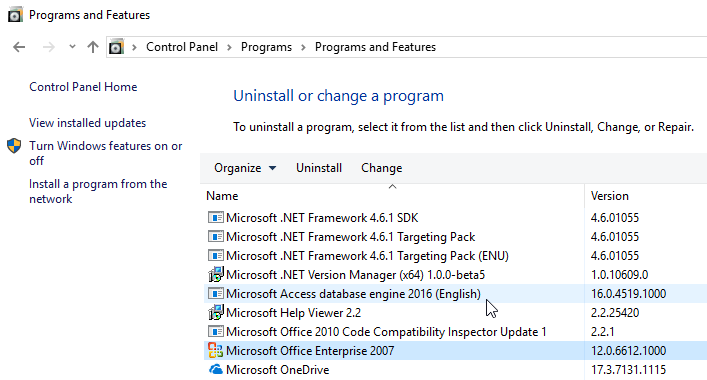This screenshot has height=380, width=707.
Task: Click the Microsoft Help Viewer 2.2 installer icon
Action: pyautogui.click(x=216, y=312)
